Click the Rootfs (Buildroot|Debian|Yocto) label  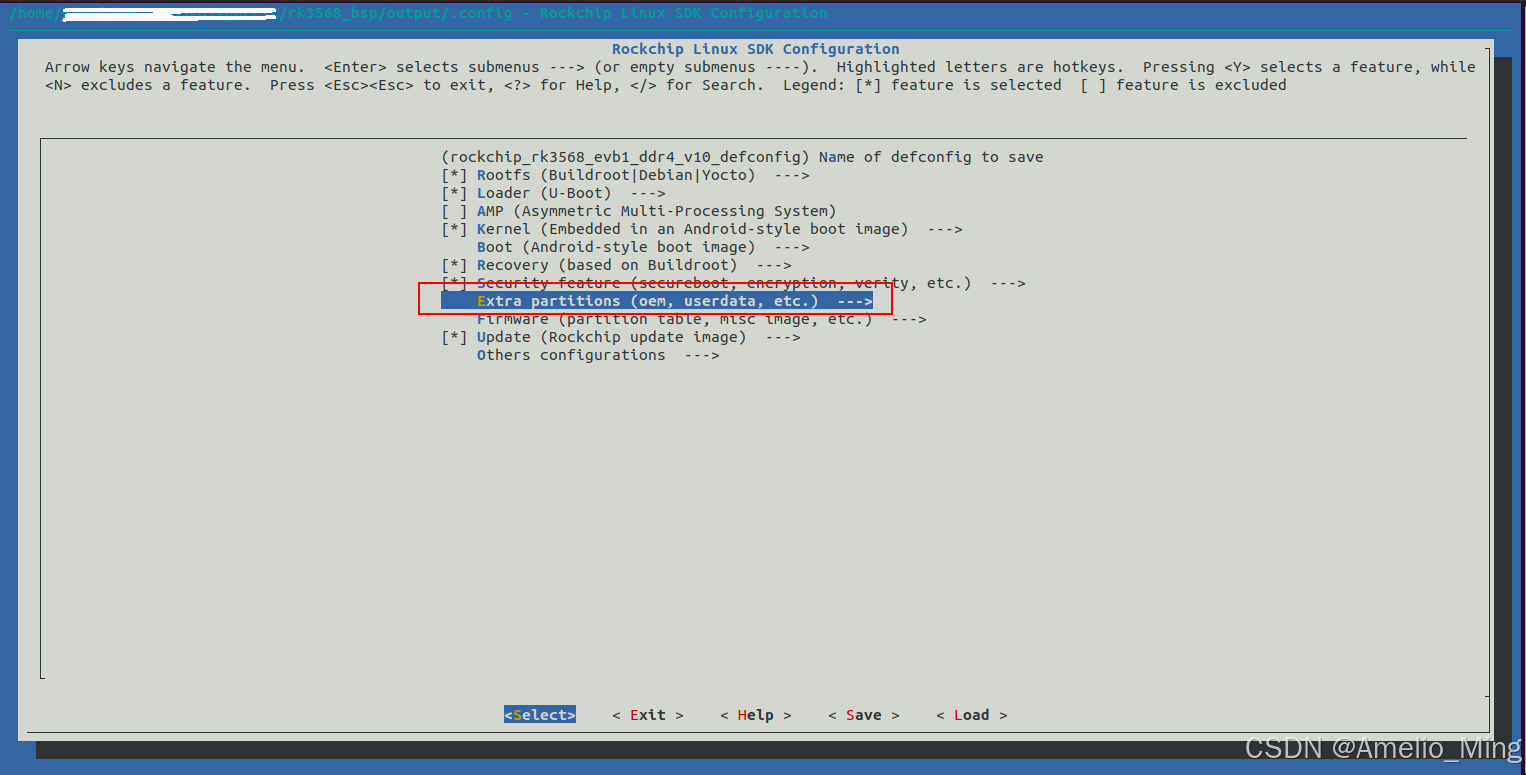point(616,175)
